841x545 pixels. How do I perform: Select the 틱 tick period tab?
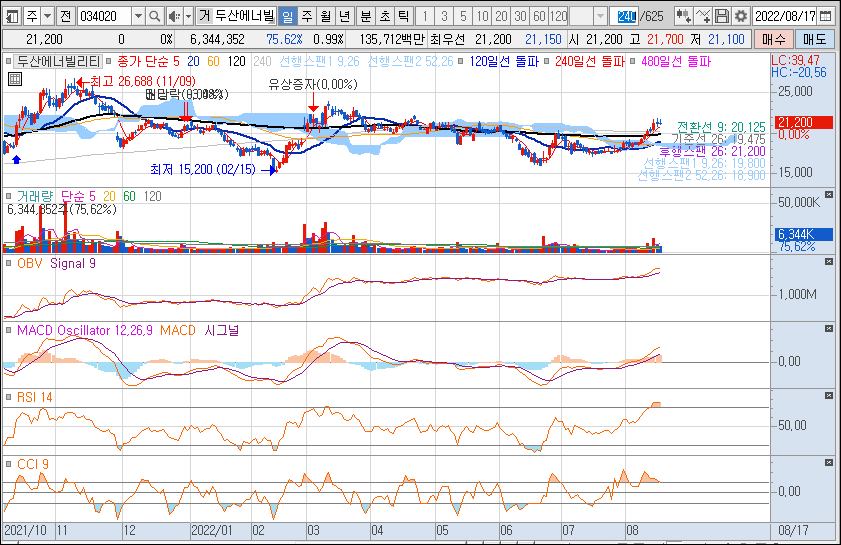point(403,17)
